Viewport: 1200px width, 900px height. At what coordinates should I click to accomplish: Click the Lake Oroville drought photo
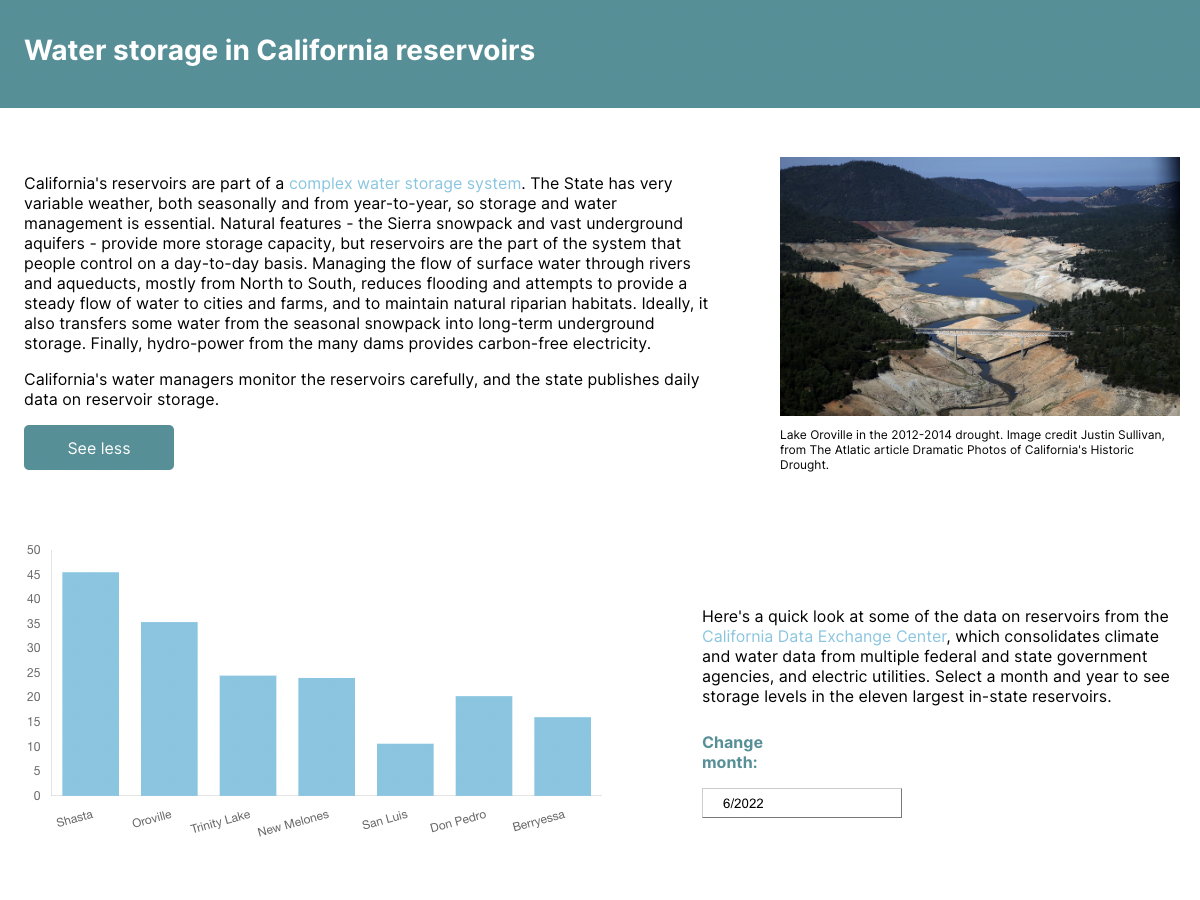(979, 287)
